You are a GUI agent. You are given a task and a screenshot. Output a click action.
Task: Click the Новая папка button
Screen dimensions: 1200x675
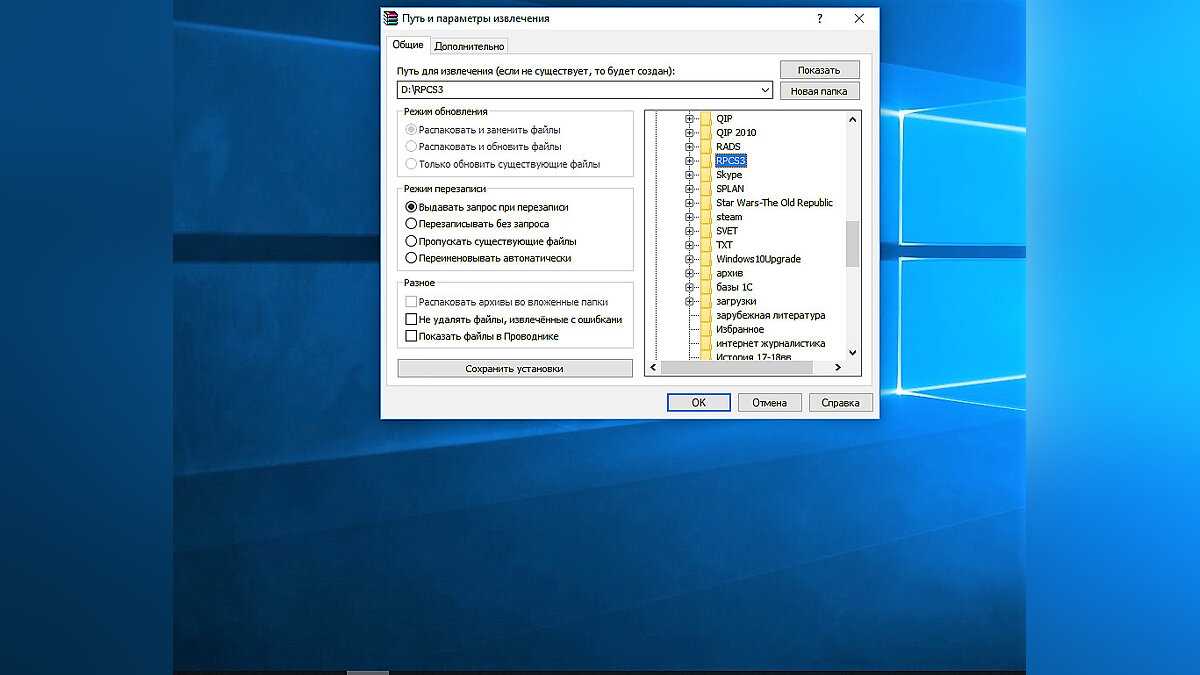click(819, 91)
